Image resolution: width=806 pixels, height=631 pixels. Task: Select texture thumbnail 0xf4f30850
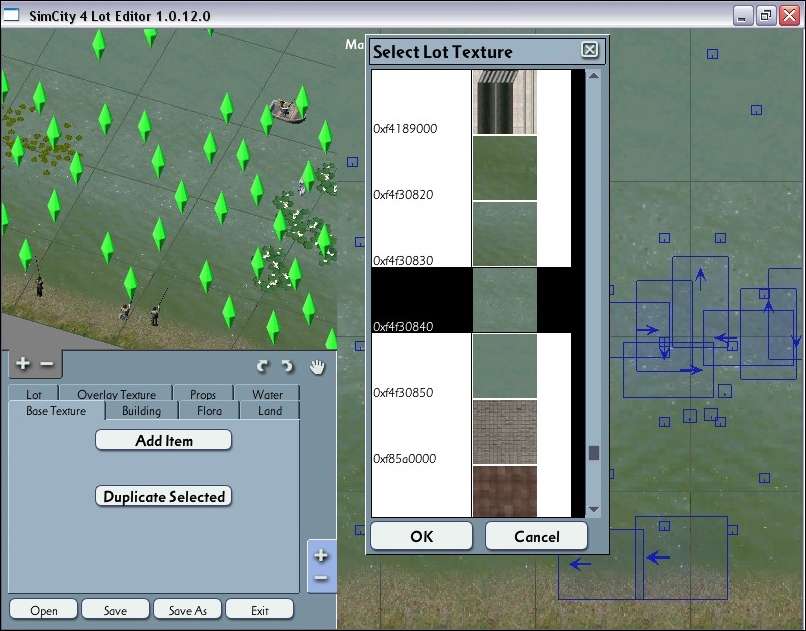[x=505, y=366]
